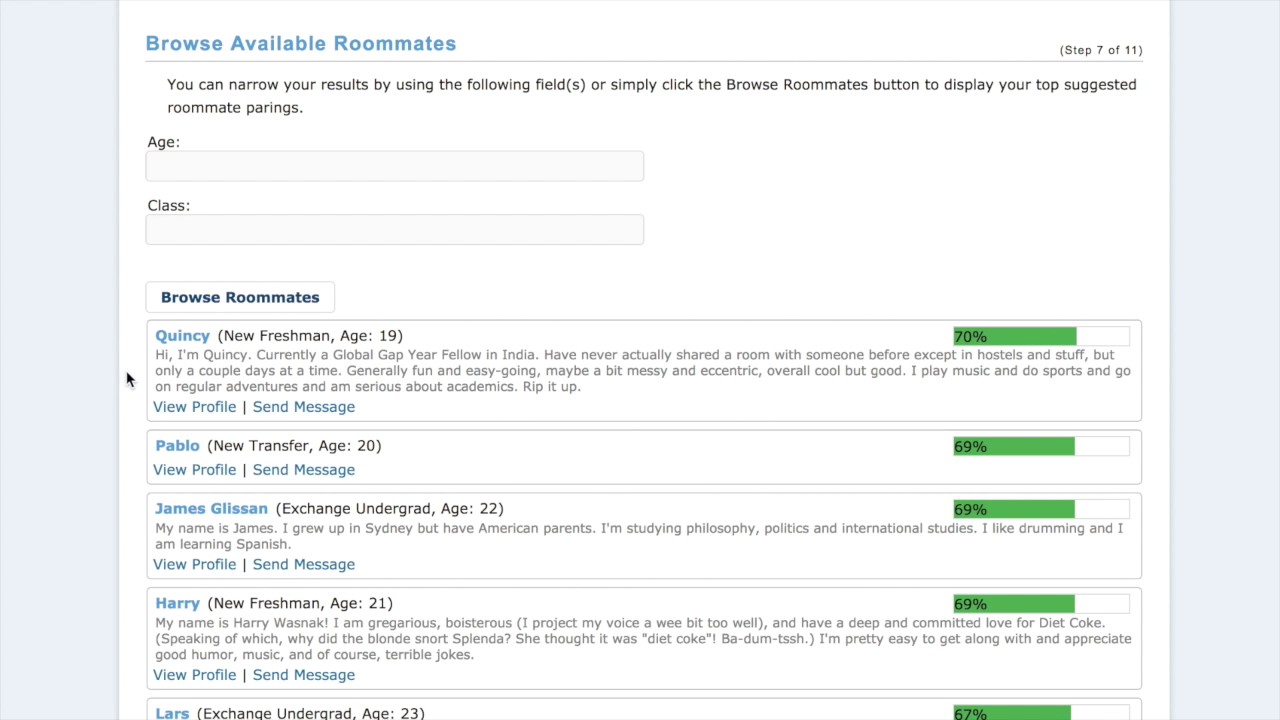Click James Glissan's 69% match bar

tap(1041, 509)
